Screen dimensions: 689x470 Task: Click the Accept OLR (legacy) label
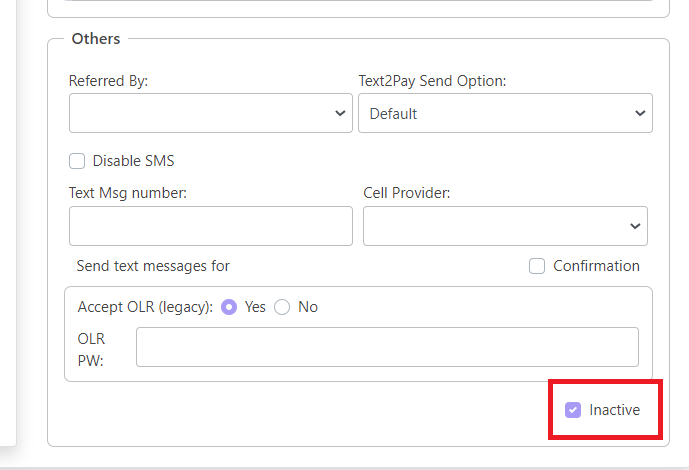(145, 307)
